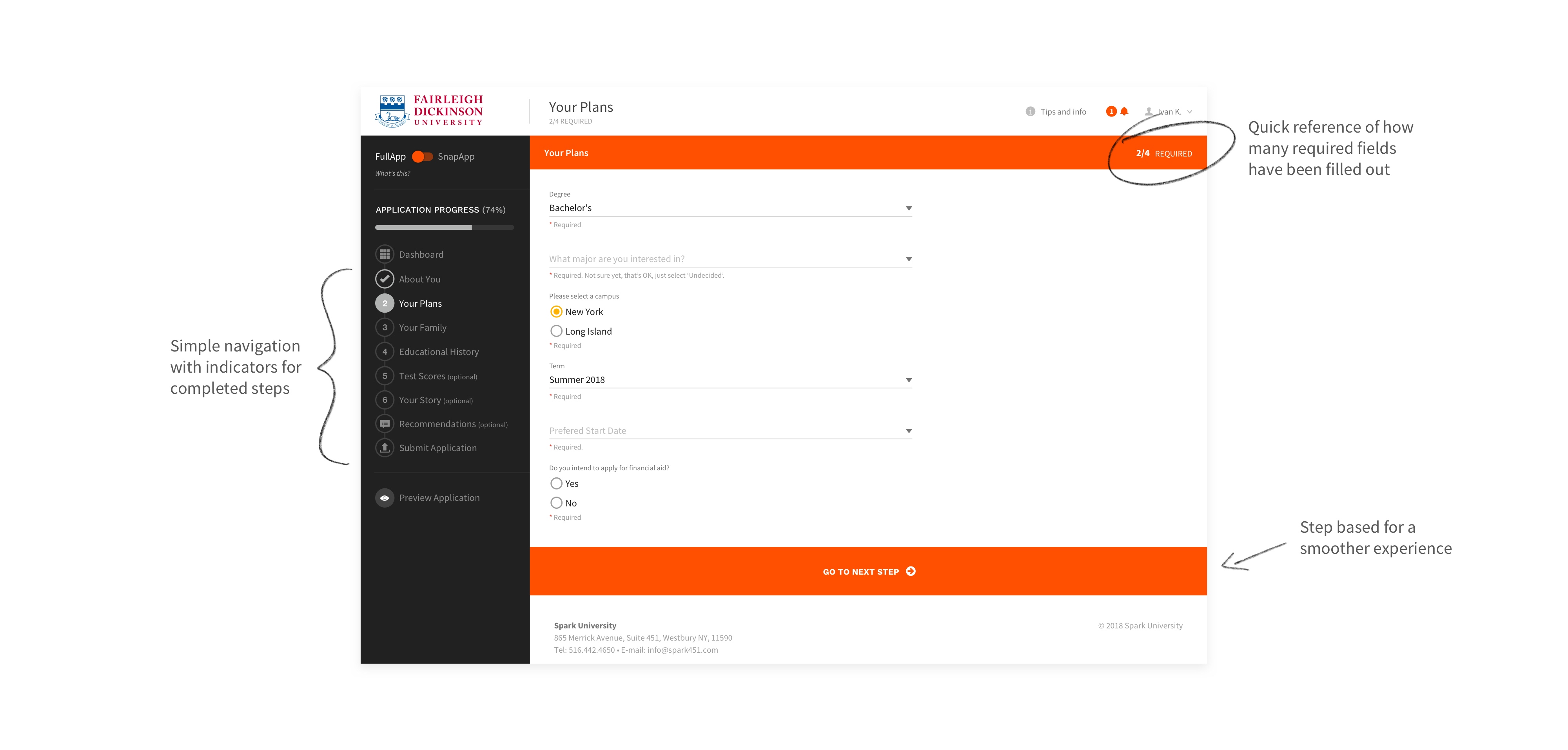1568x750 pixels.
Task: Click the step 6 Your Story circle
Action: coord(385,400)
